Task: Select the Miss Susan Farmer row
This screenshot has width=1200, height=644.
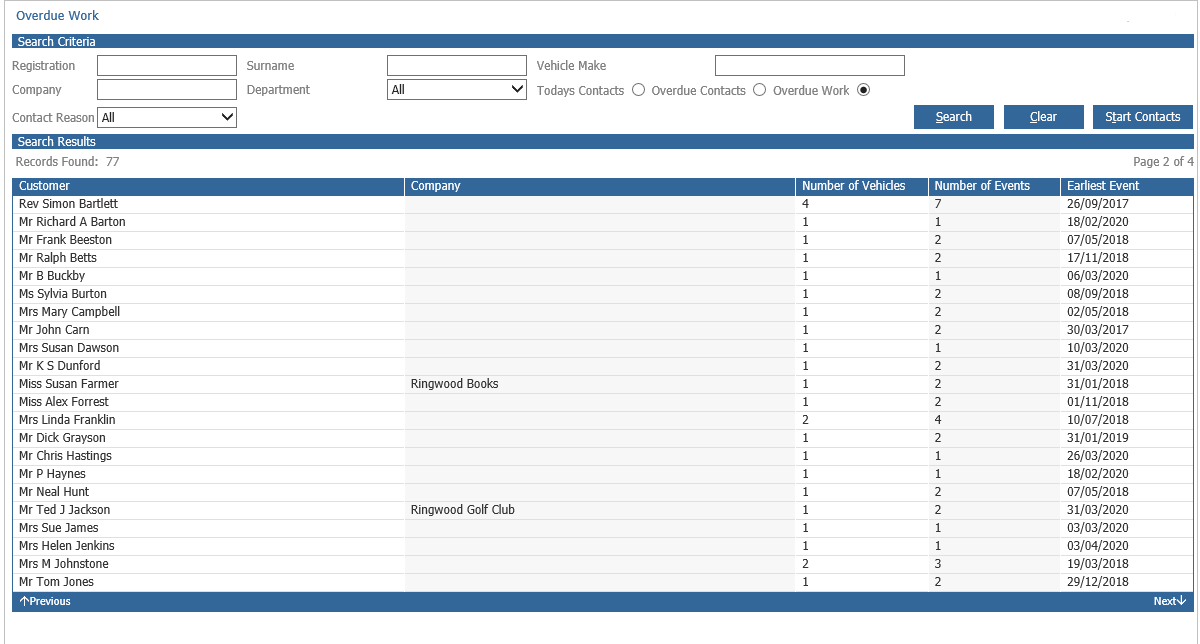Action: (x=603, y=384)
